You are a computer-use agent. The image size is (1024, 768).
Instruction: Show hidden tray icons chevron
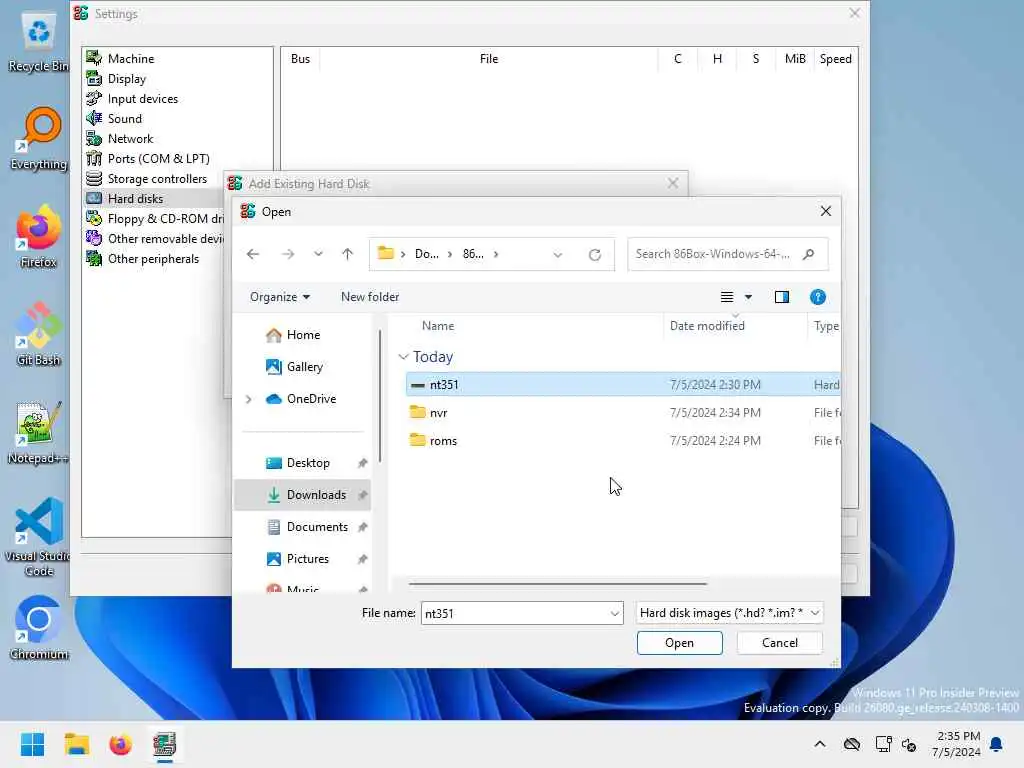(820, 744)
